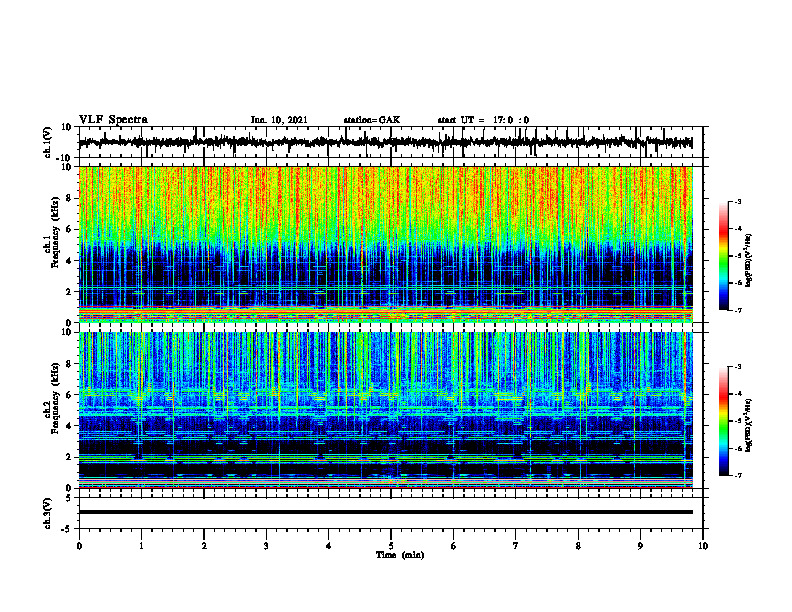
Task: Click the "2" kHz tick of ch.2 spectrogram
Action: pyautogui.click(x=70, y=457)
